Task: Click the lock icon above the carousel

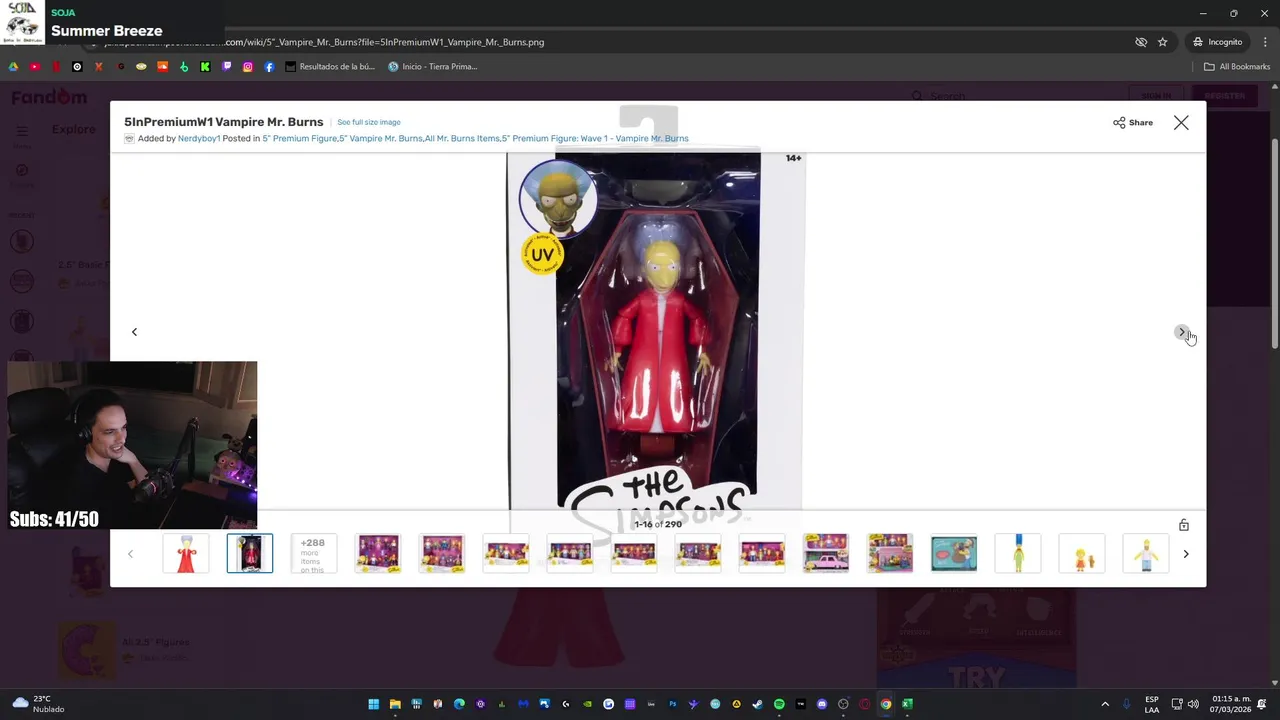Action: point(1184,525)
